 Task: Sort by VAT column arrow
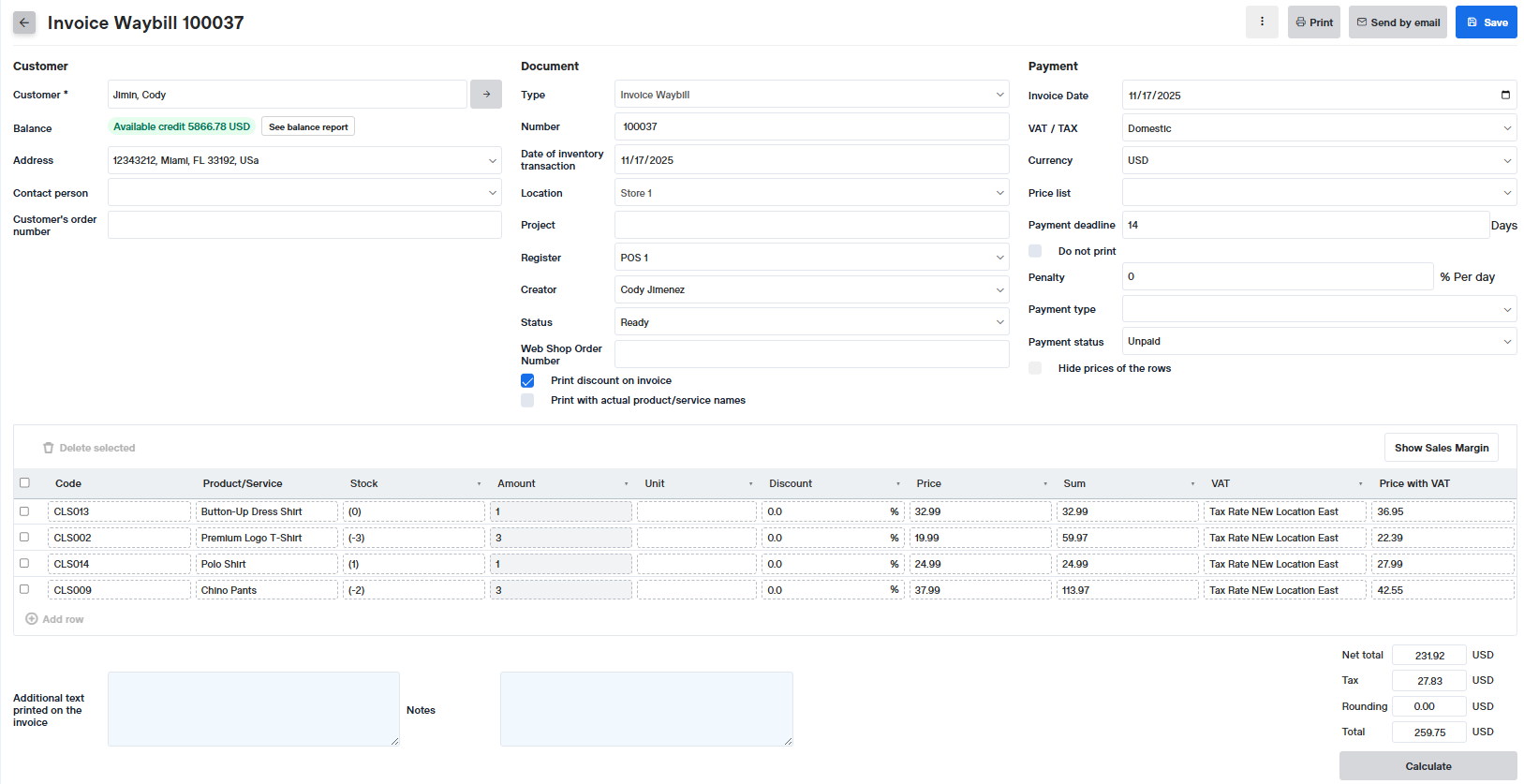(x=1360, y=484)
